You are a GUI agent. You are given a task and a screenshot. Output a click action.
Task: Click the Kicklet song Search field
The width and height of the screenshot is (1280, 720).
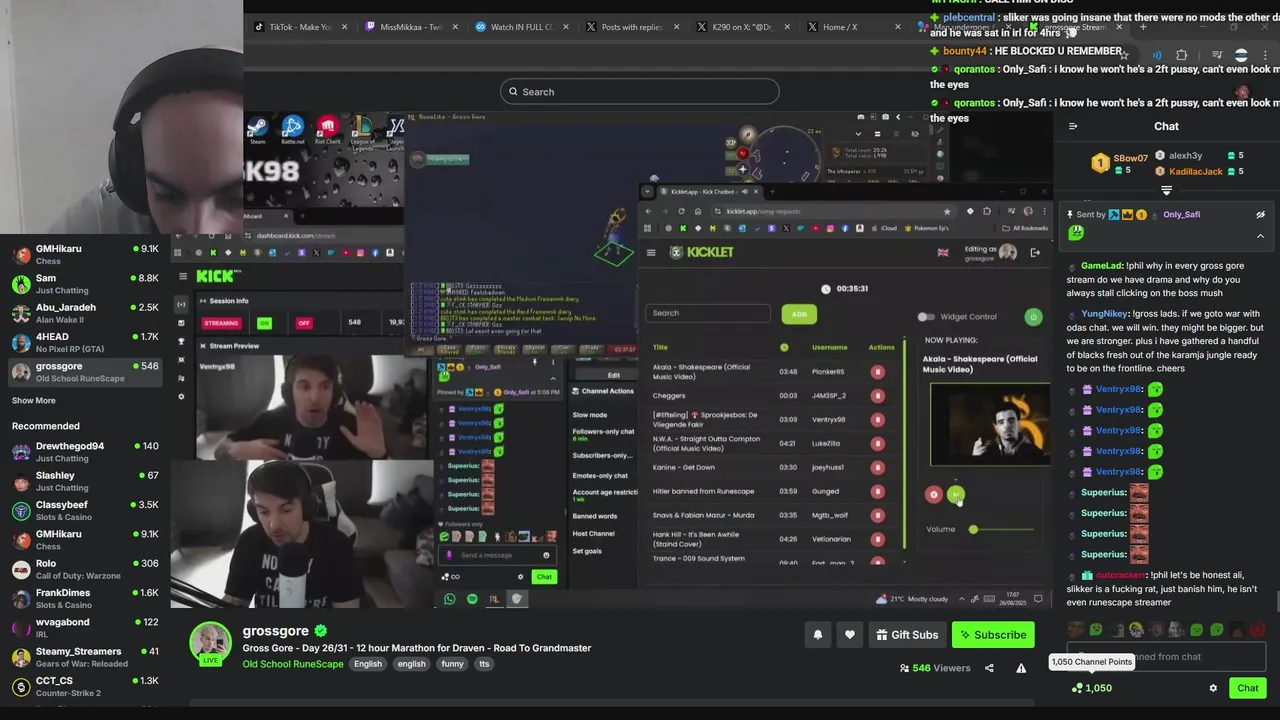[x=709, y=313]
